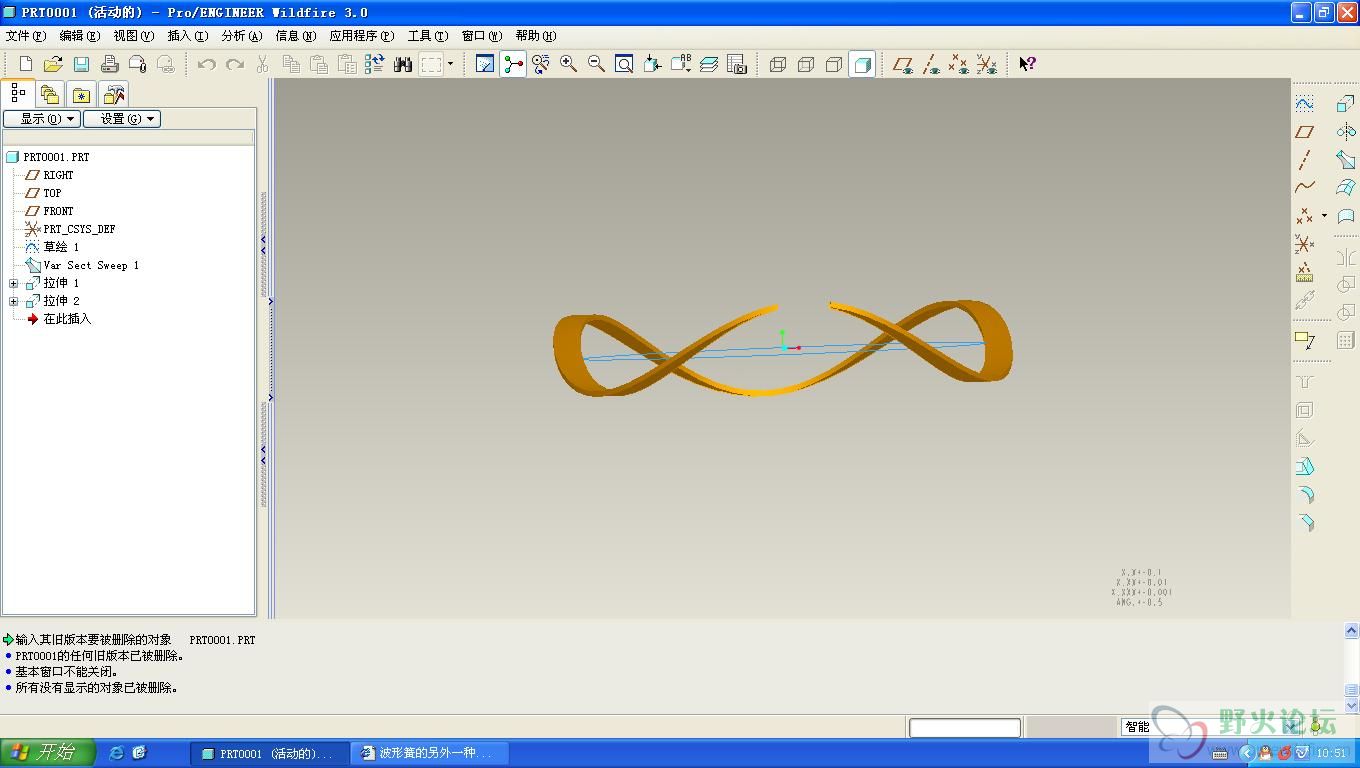Open the 编辑(E) menu
Screen dimensions: 1360x768
pos(80,36)
